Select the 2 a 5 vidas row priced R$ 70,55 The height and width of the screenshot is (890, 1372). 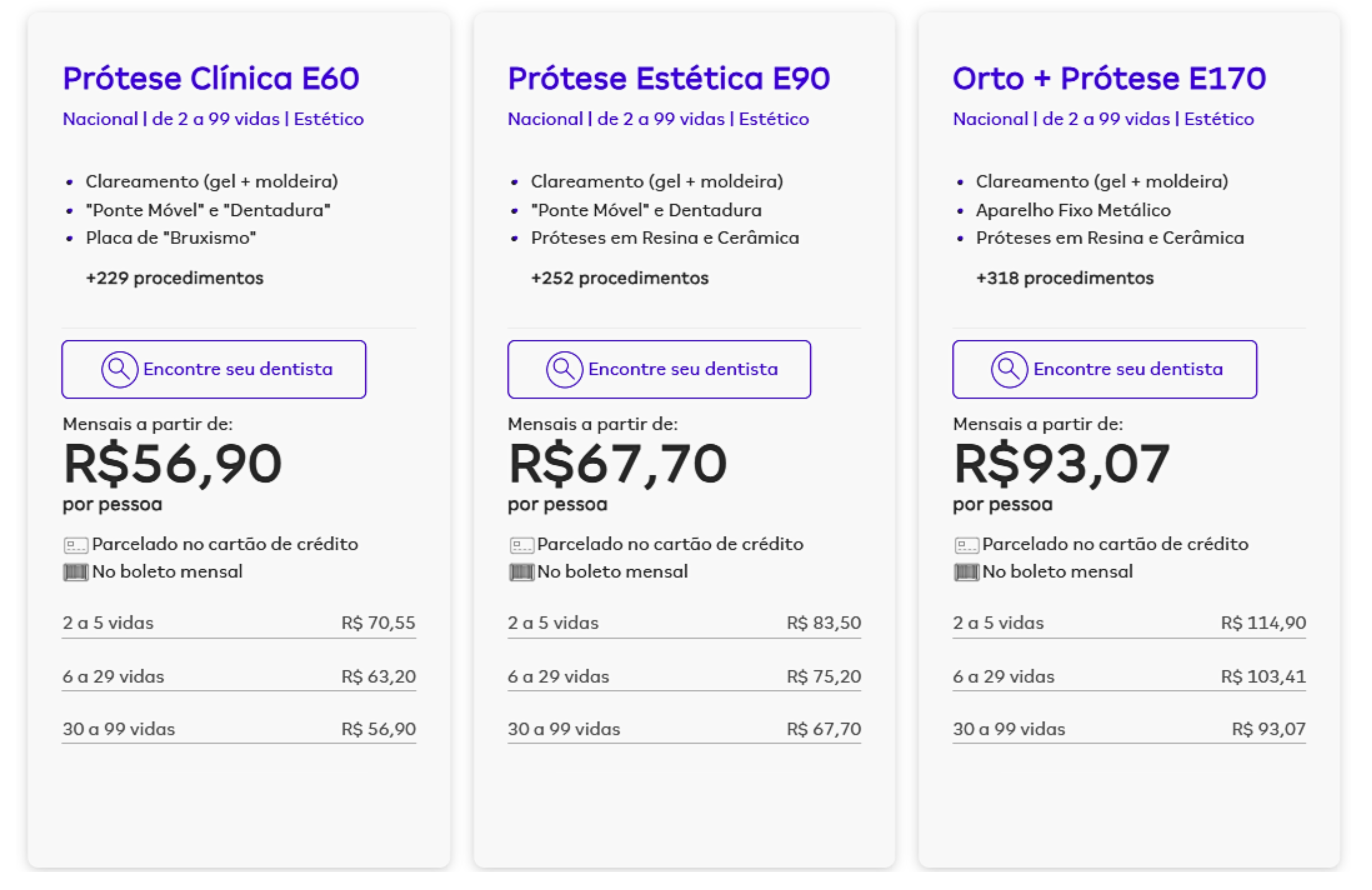coord(239,623)
